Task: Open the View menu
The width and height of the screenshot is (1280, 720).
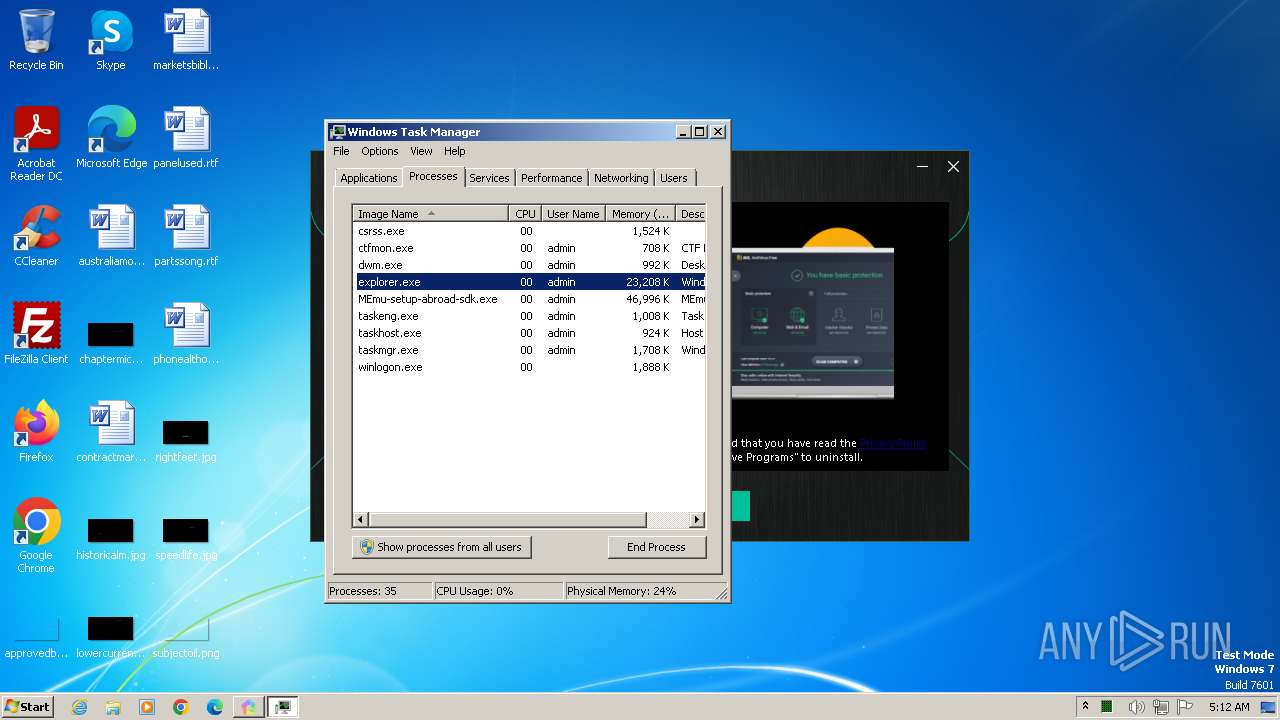Action: [x=421, y=151]
